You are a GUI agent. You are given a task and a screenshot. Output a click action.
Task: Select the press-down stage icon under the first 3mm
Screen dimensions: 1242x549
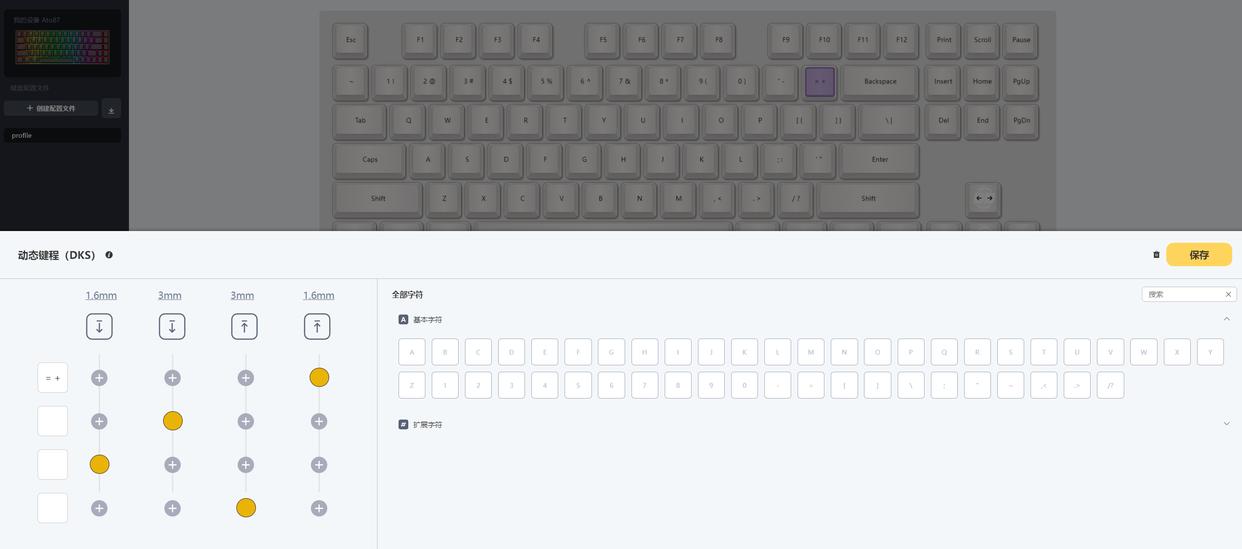click(x=172, y=326)
